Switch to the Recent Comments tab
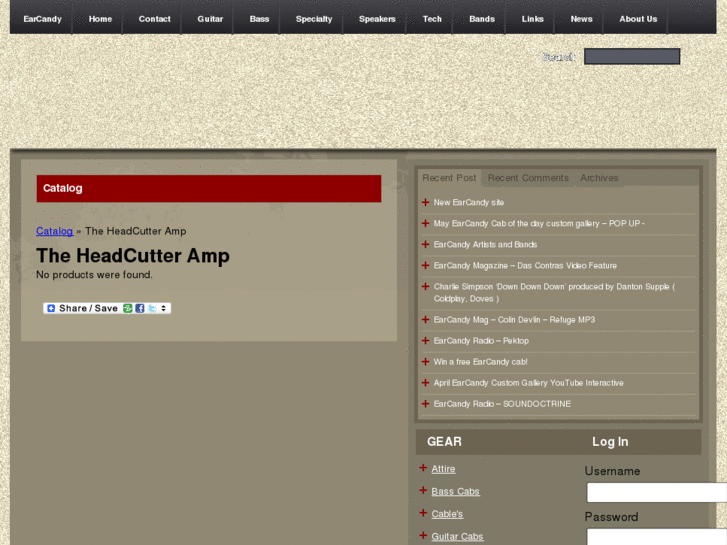Screen dimensions: 727x545 point(528,178)
